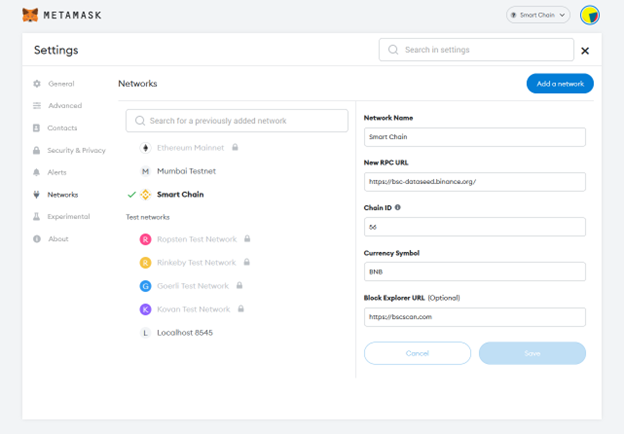This screenshot has width=624, height=434.
Task: Select Goerli Test Network
Action: 193,286
